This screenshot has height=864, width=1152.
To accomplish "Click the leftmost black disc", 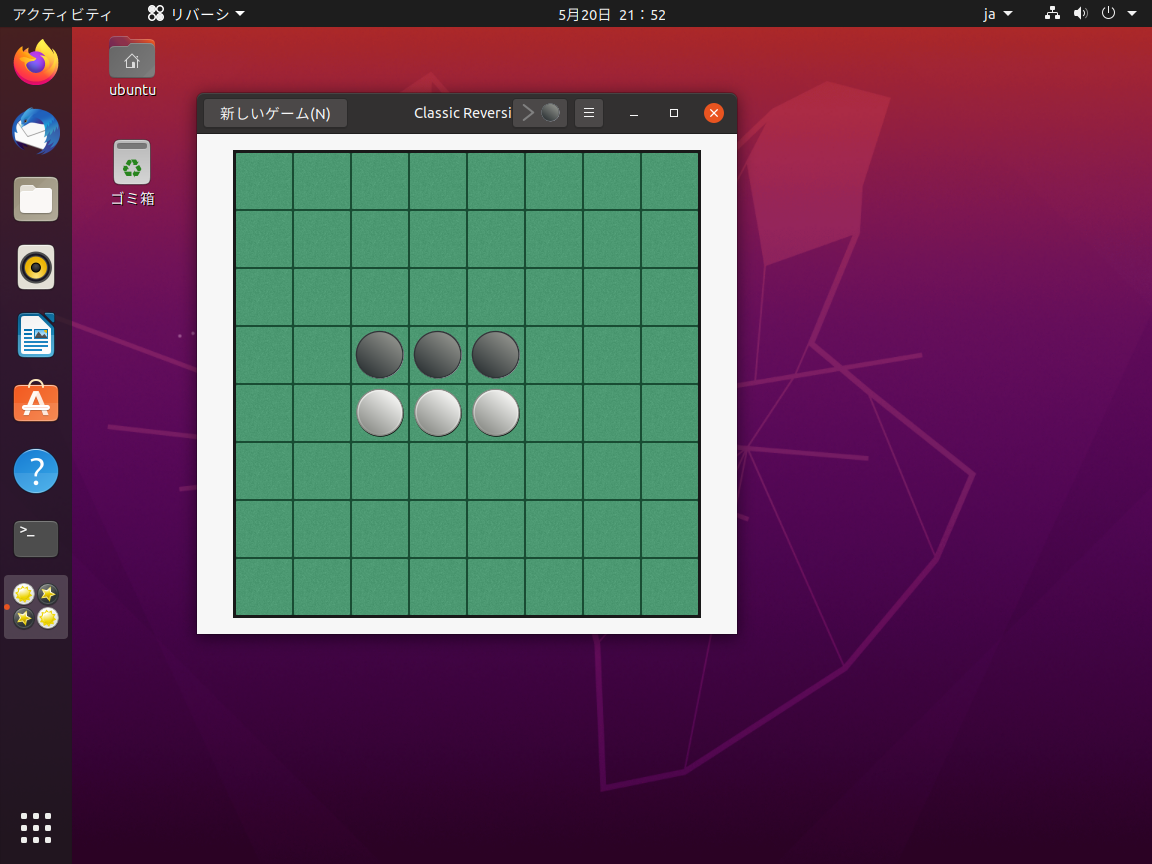I will pos(380,355).
